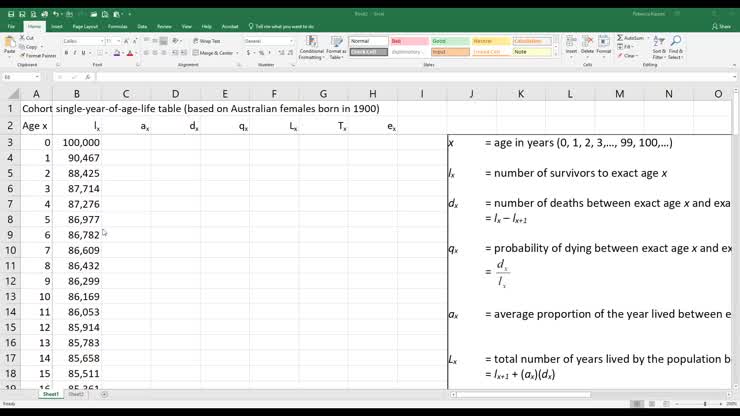Click AutoSum sigma button
740x416 pixels.
(630, 38)
